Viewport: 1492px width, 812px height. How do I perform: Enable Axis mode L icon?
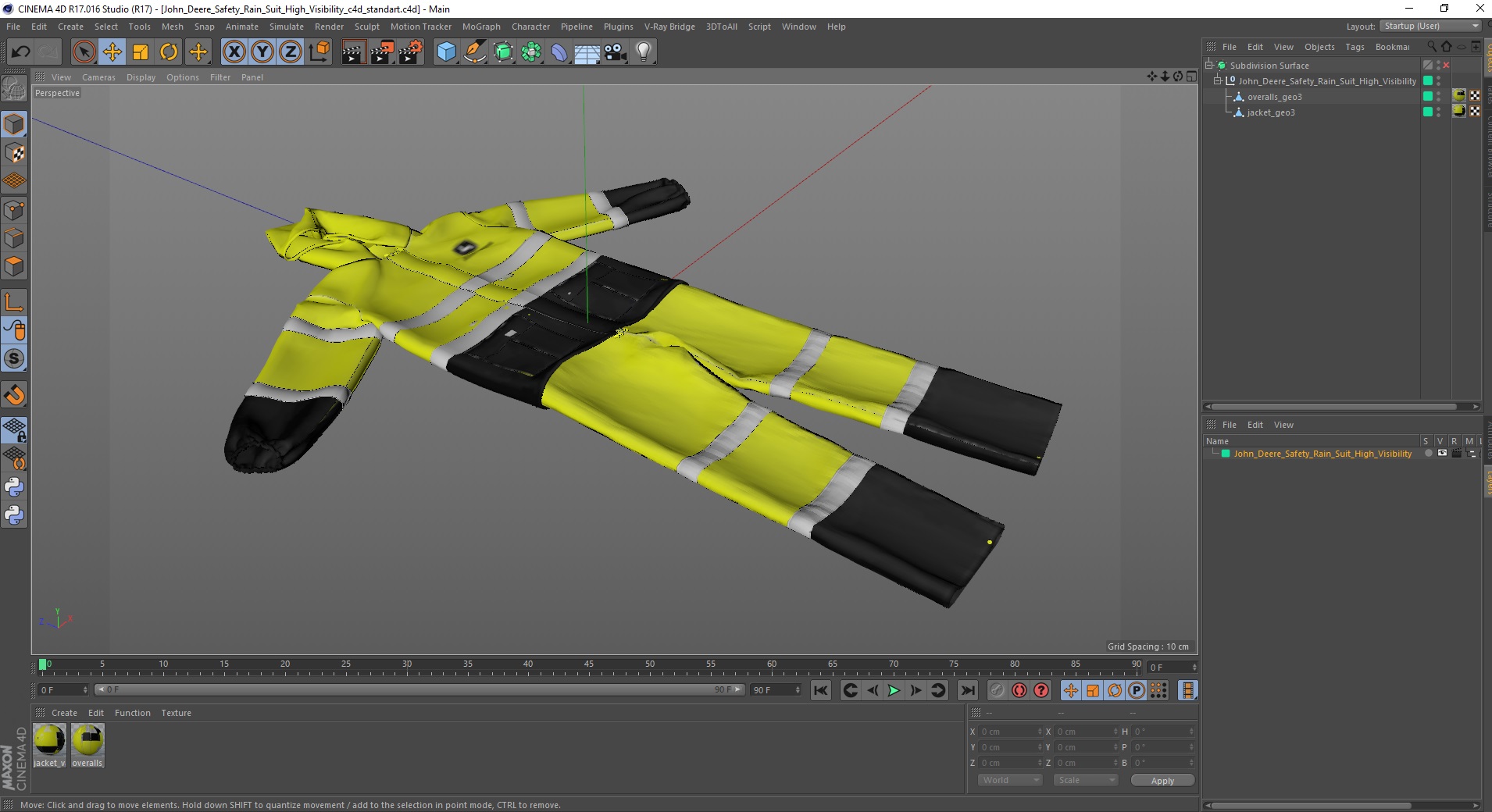(14, 302)
